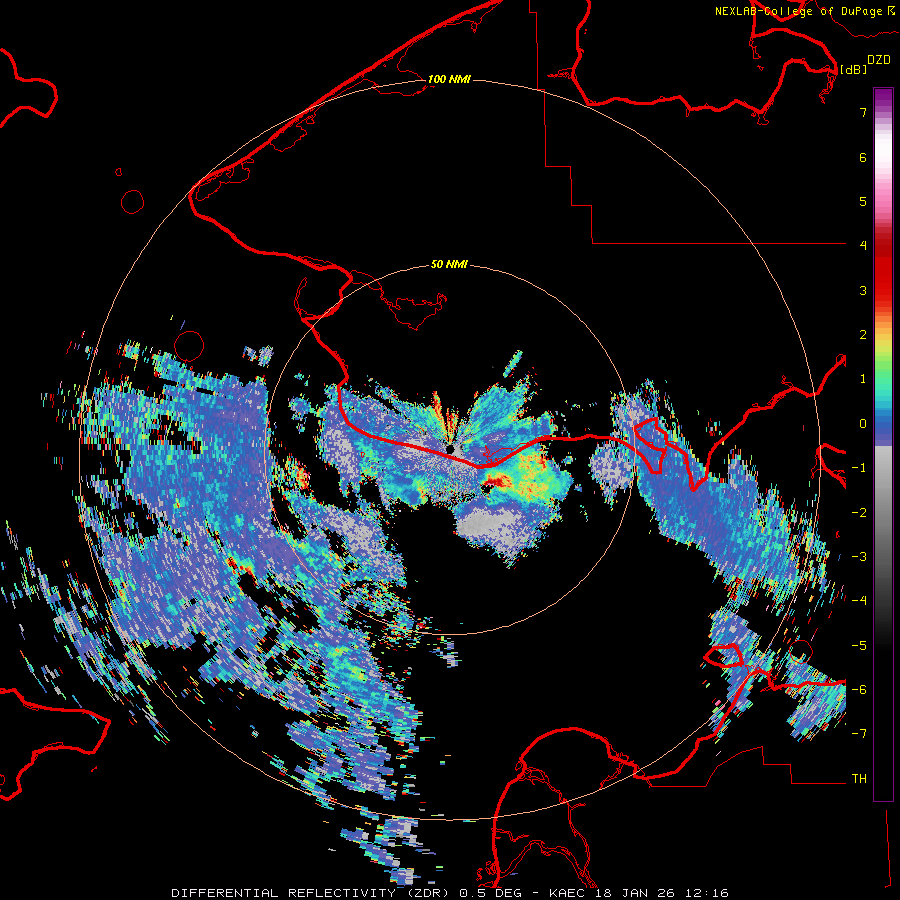Click the 100 NMI range ring label
The width and height of the screenshot is (900, 900).
(449, 79)
